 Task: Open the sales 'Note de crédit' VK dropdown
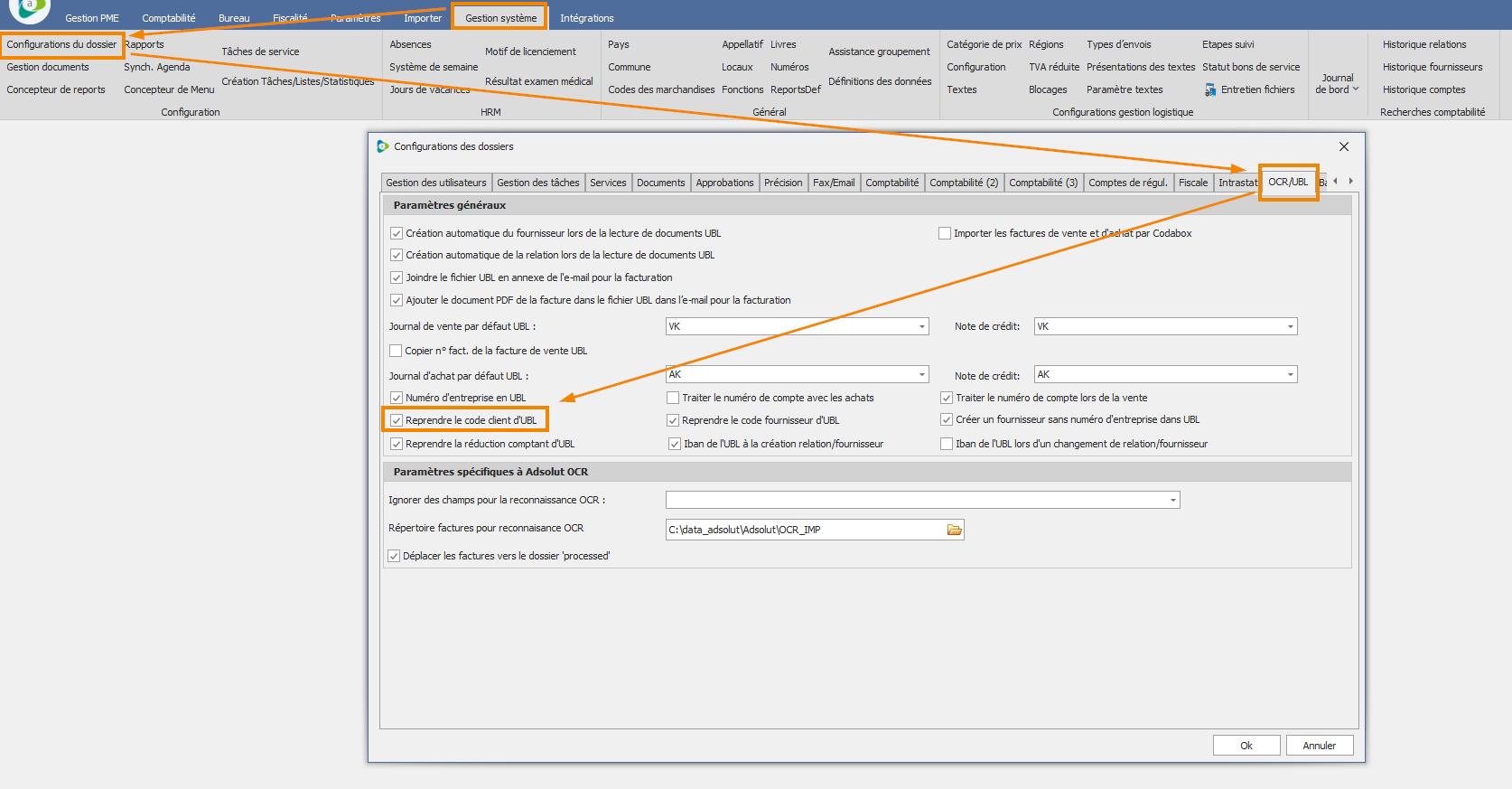[x=1291, y=326]
